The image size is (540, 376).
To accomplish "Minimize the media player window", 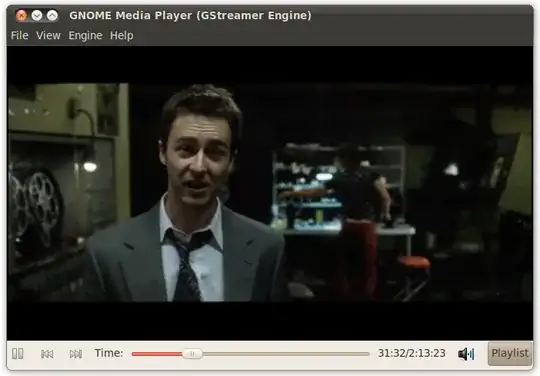I will coord(37,15).
